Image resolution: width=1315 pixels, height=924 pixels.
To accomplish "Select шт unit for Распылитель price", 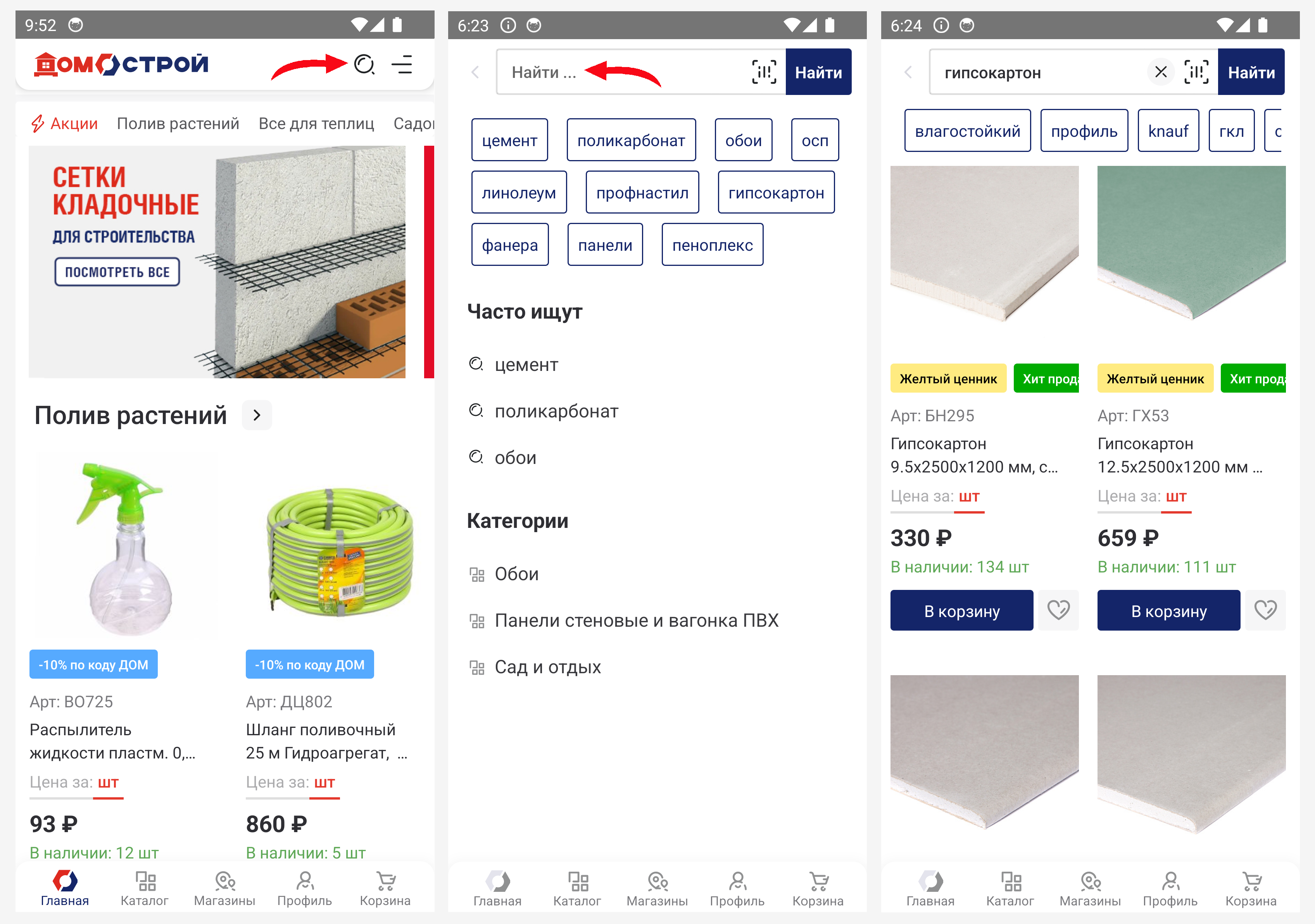I will point(108,783).
